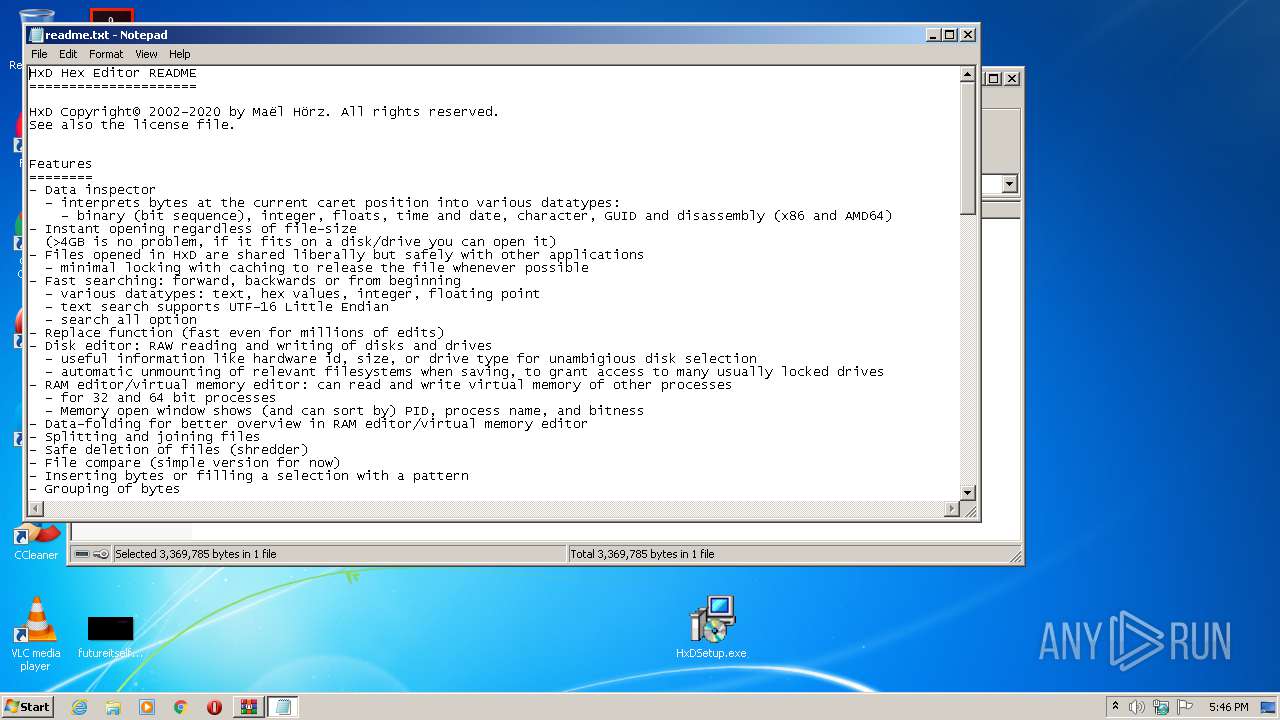Viewport: 1280px width, 720px height.
Task: Minimize the readme.txt Notepad window
Action: pos(933,35)
